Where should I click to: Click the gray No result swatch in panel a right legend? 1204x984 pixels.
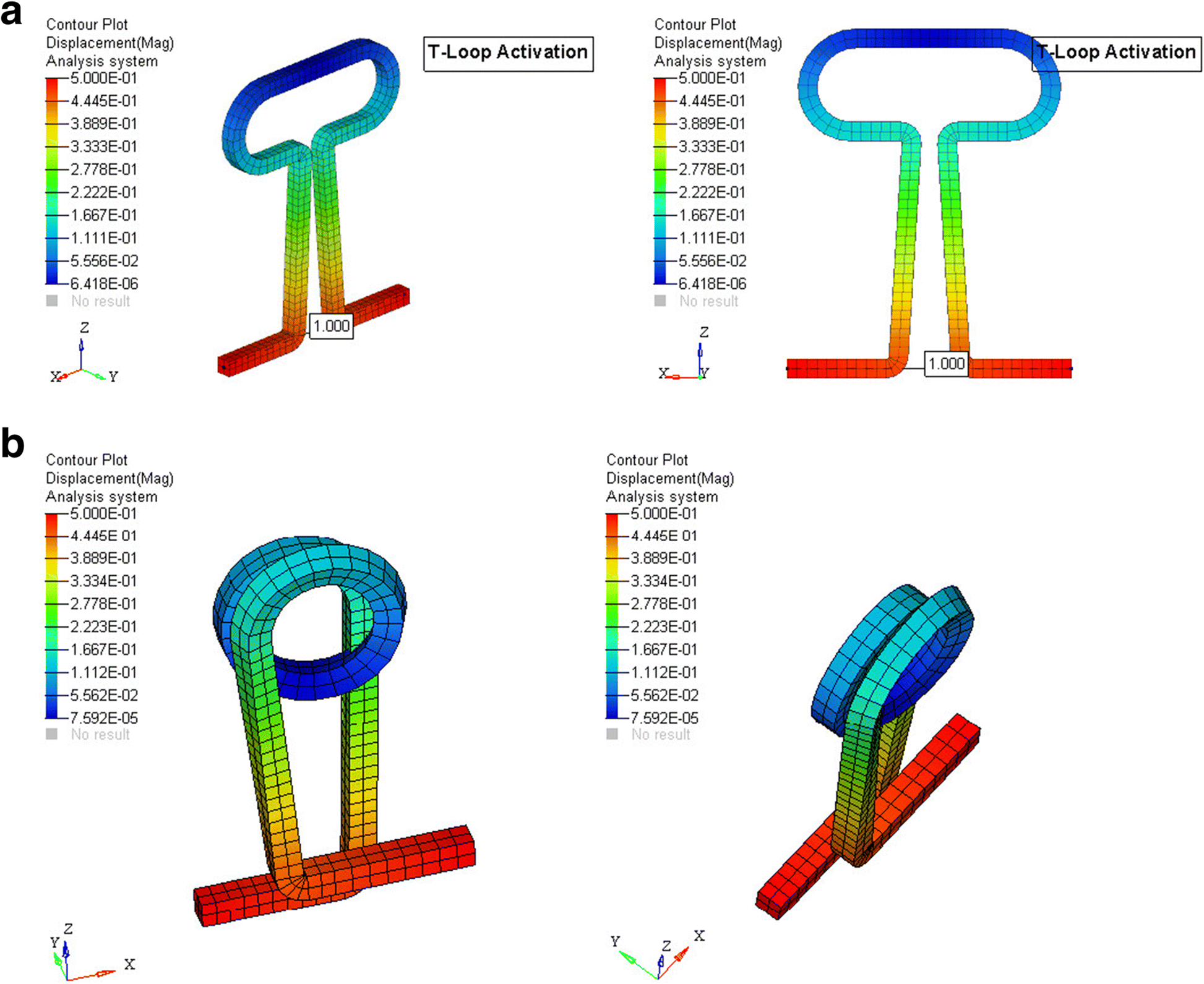click(660, 301)
